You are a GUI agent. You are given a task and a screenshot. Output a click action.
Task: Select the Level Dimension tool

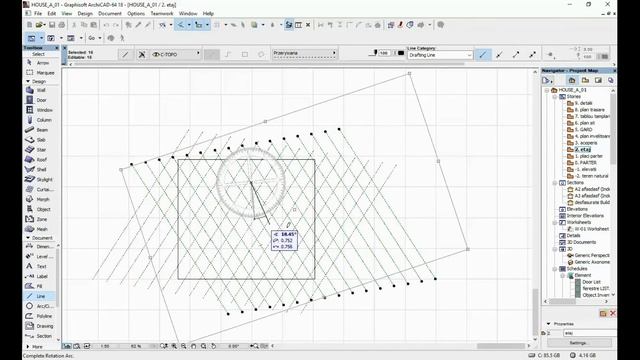pos(40,256)
